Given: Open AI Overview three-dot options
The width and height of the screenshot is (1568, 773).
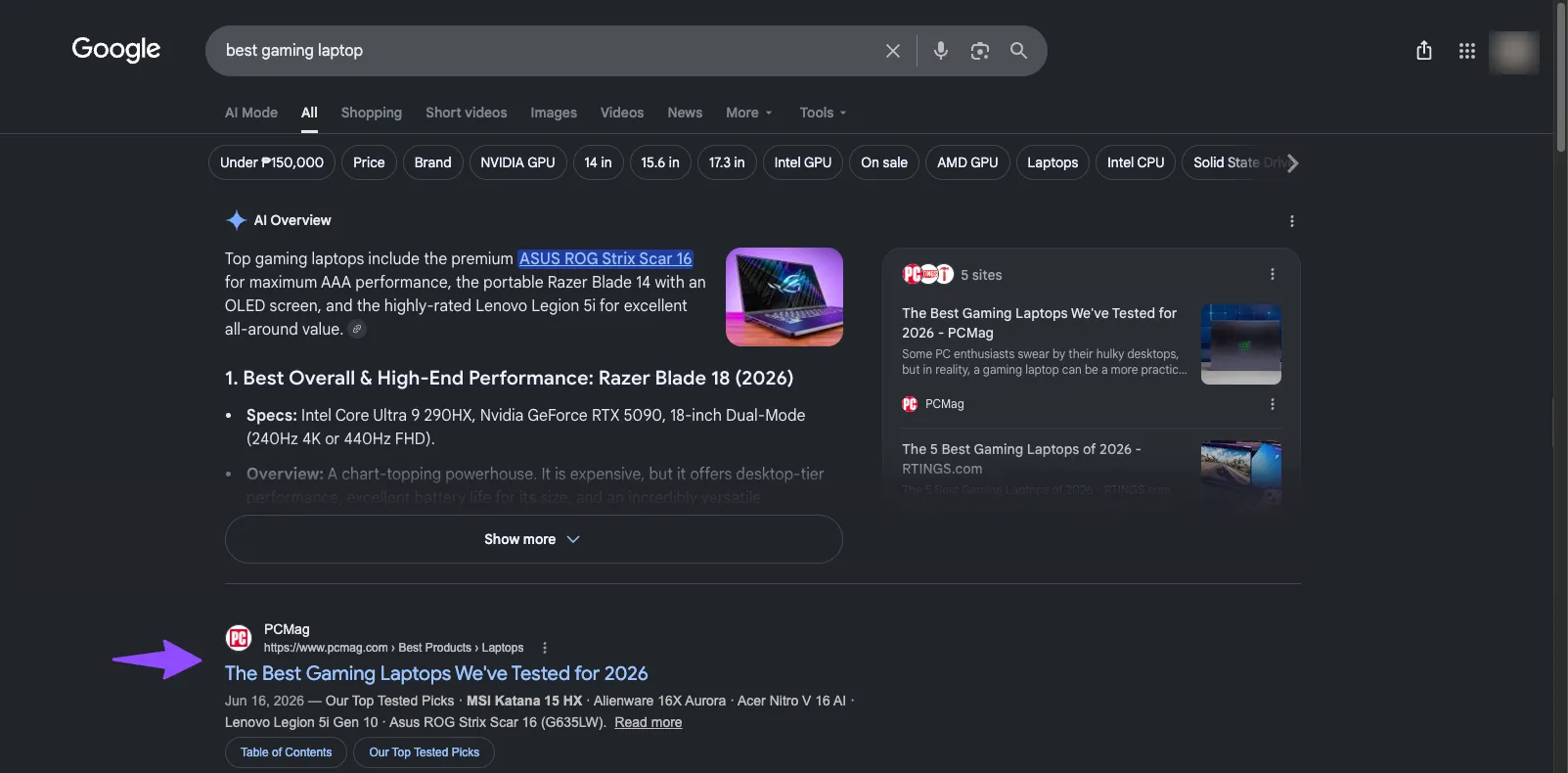Looking at the screenshot, I should [x=1291, y=221].
